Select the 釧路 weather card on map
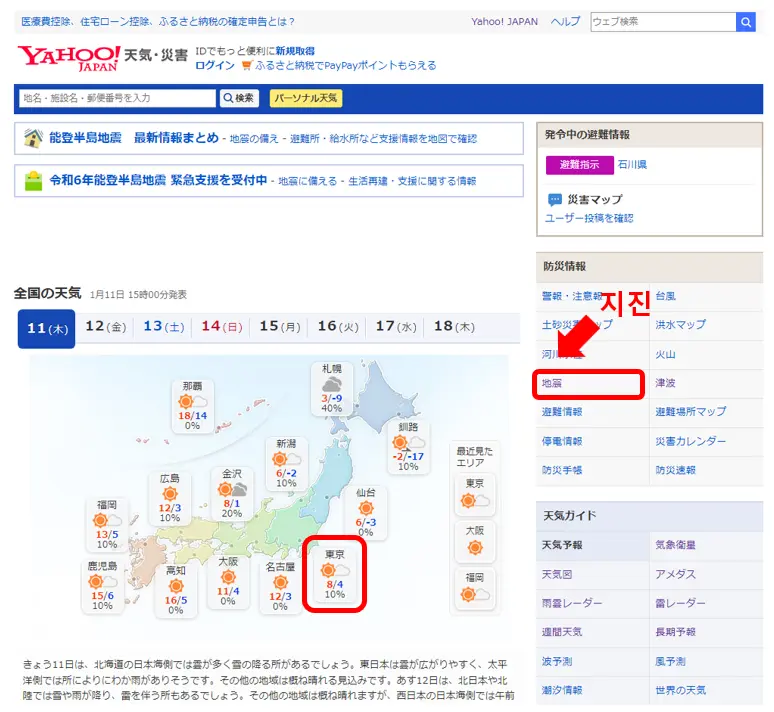The height and width of the screenshot is (712, 774). pyautogui.click(x=408, y=446)
